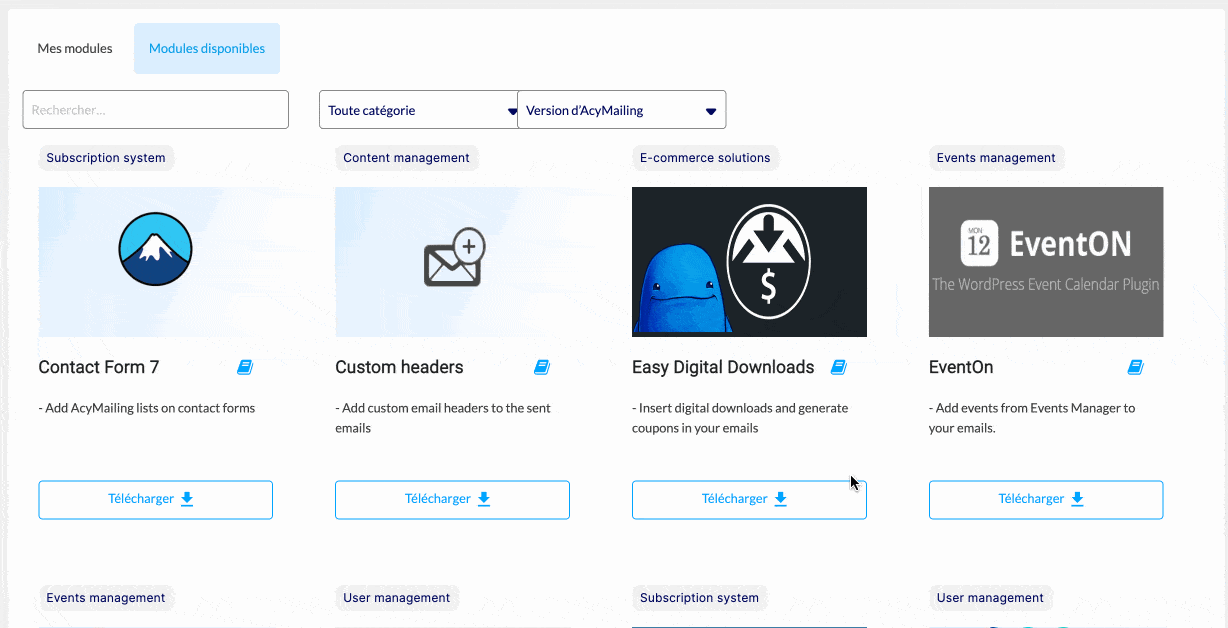This screenshot has width=1228, height=628.
Task: Click download arrow icon under Contact Form 7
Action: 187,499
